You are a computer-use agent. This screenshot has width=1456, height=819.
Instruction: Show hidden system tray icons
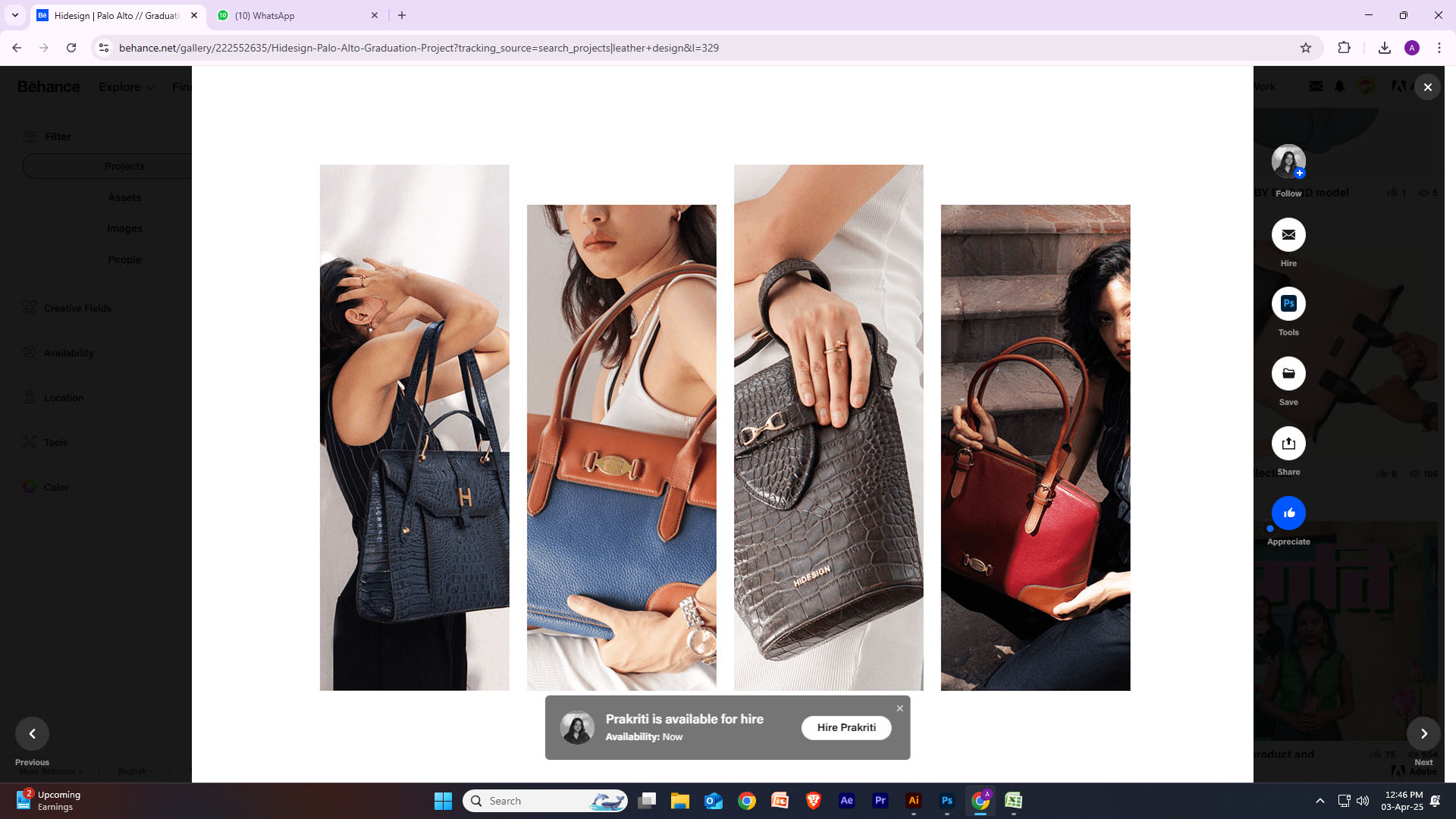point(1319,801)
